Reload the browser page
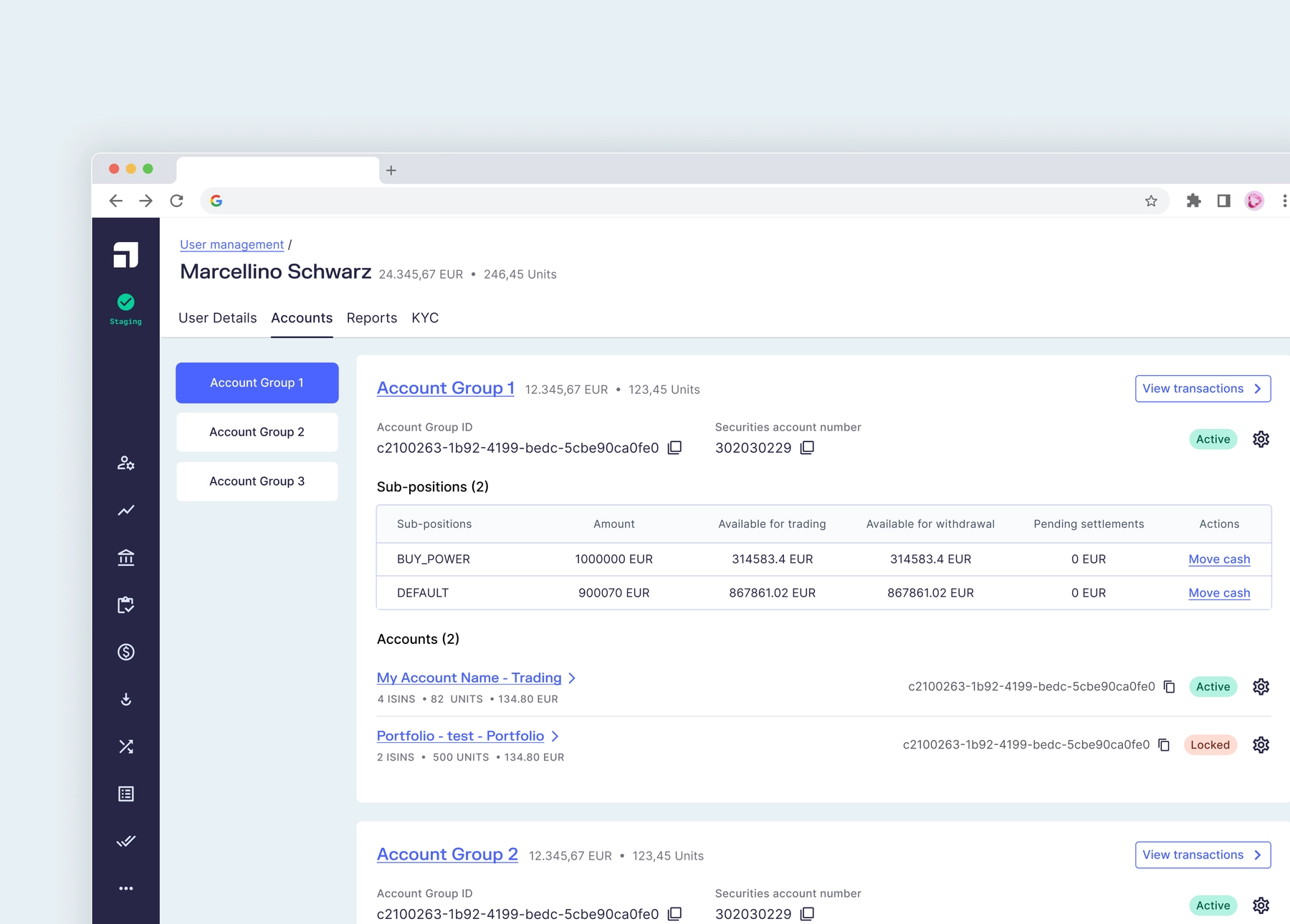 click(176, 201)
